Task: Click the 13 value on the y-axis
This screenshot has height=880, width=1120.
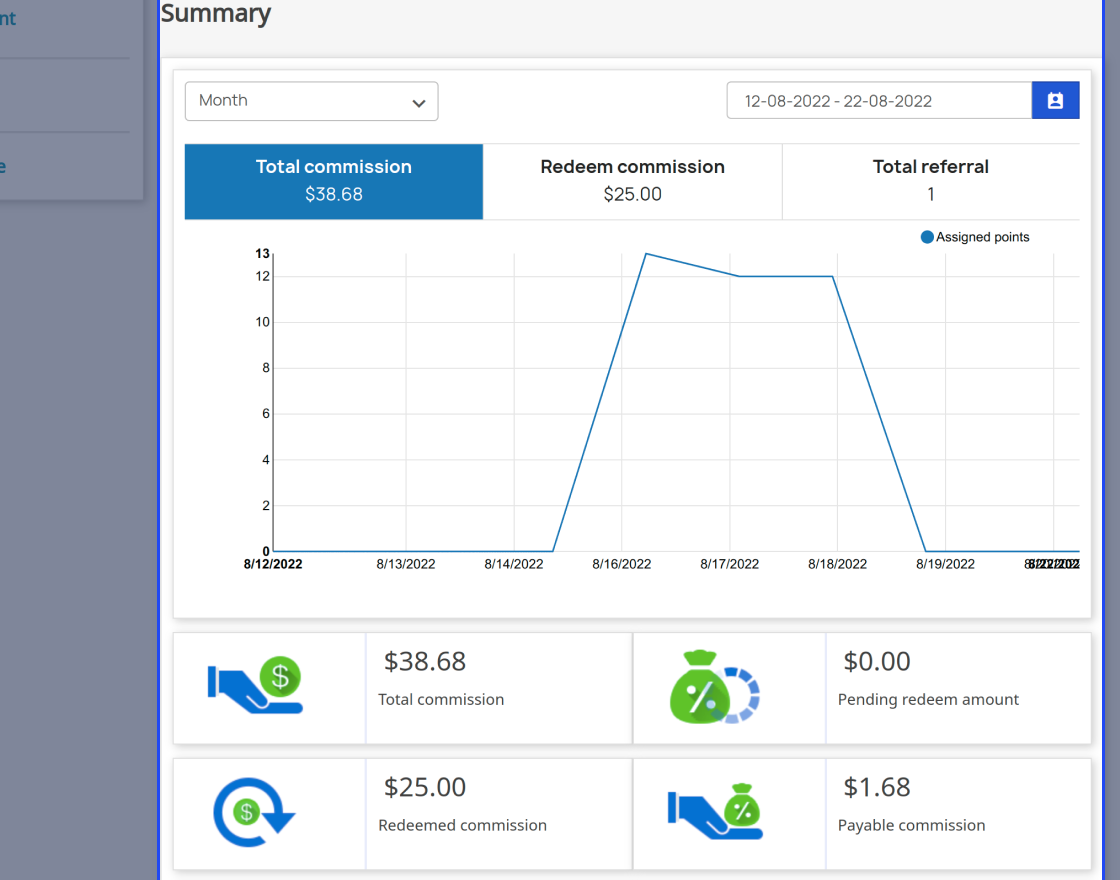Action: point(262,254)
